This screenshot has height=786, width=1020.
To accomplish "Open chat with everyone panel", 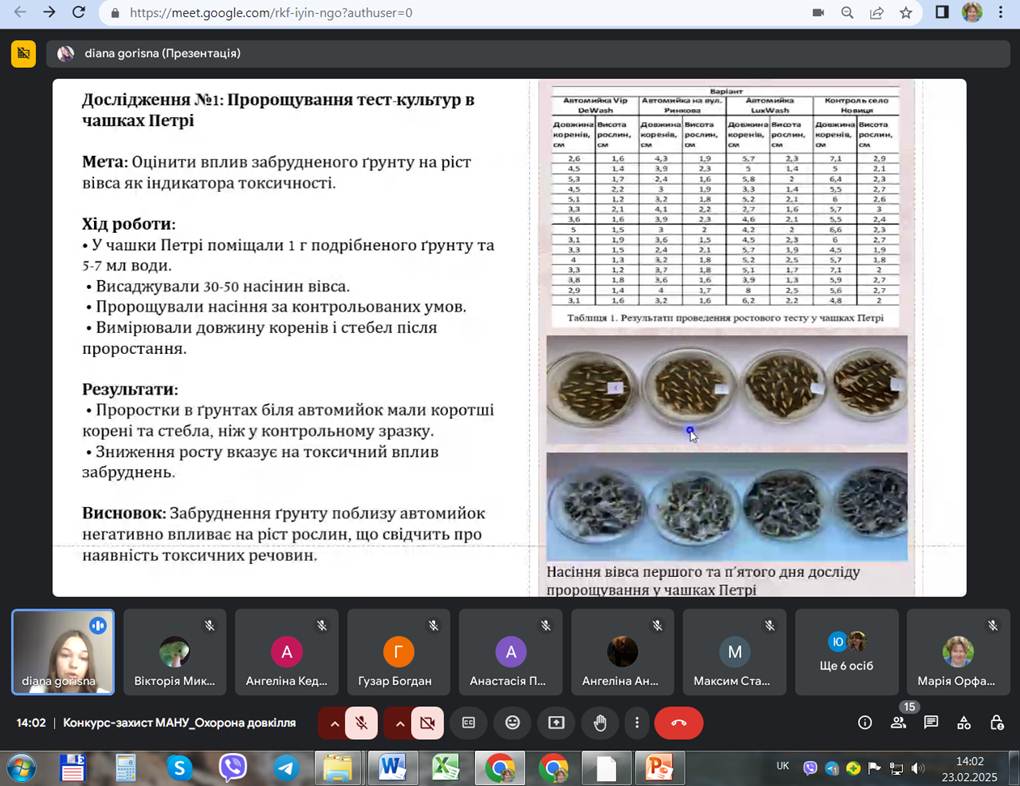I will [931, 723].
